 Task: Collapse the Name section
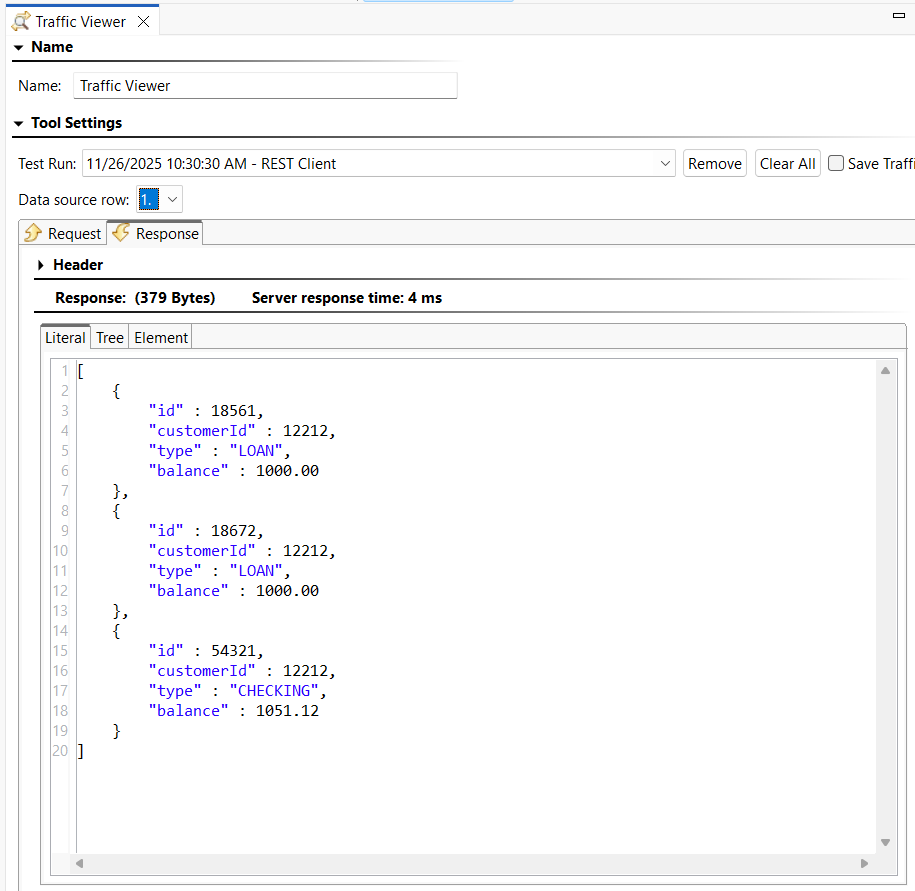(19, 47)
